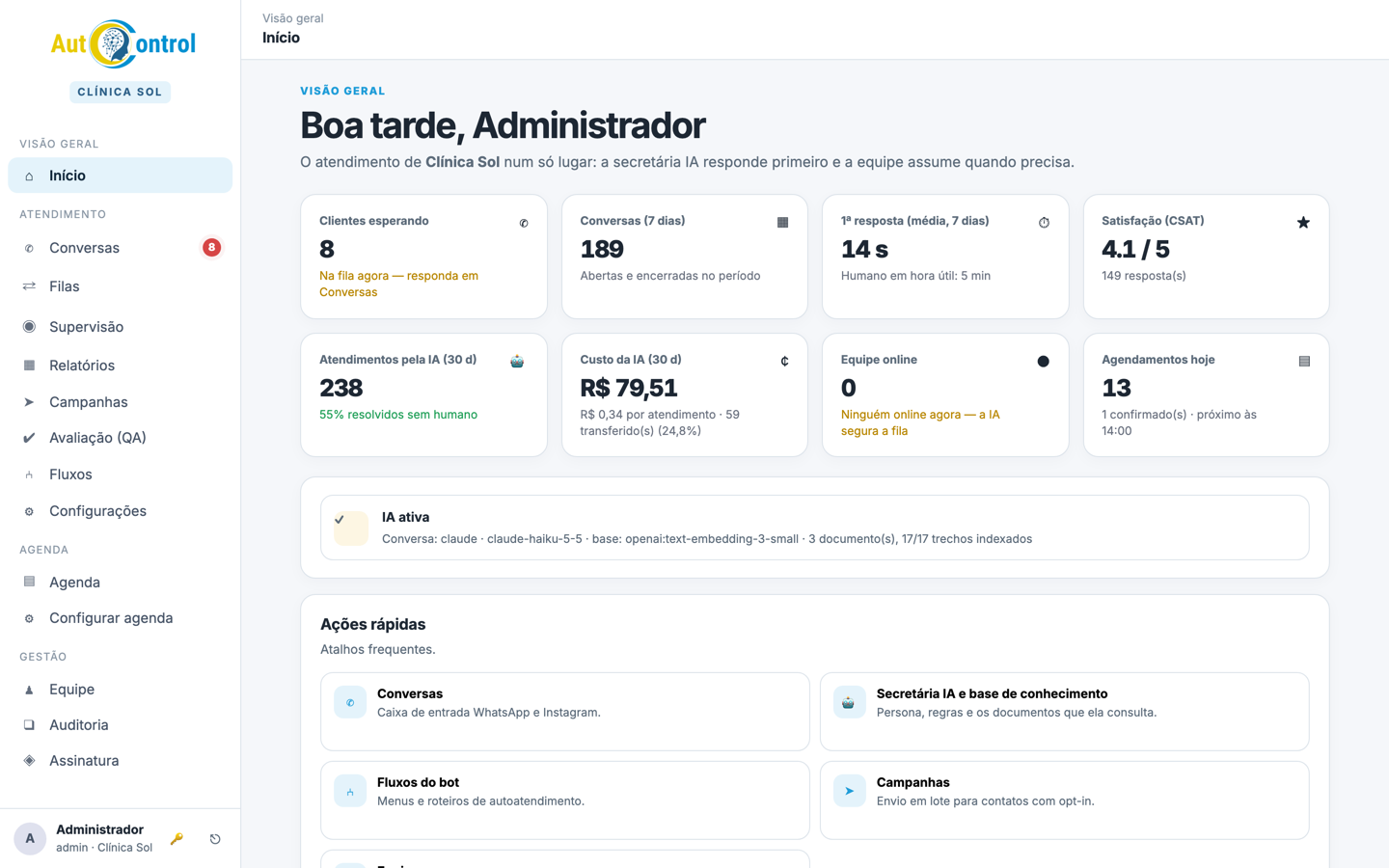Image resolution: width=1389 pixels, height=868 pixels.
Task: Open the Campanhas quick action card
Action: (1064, 800)
